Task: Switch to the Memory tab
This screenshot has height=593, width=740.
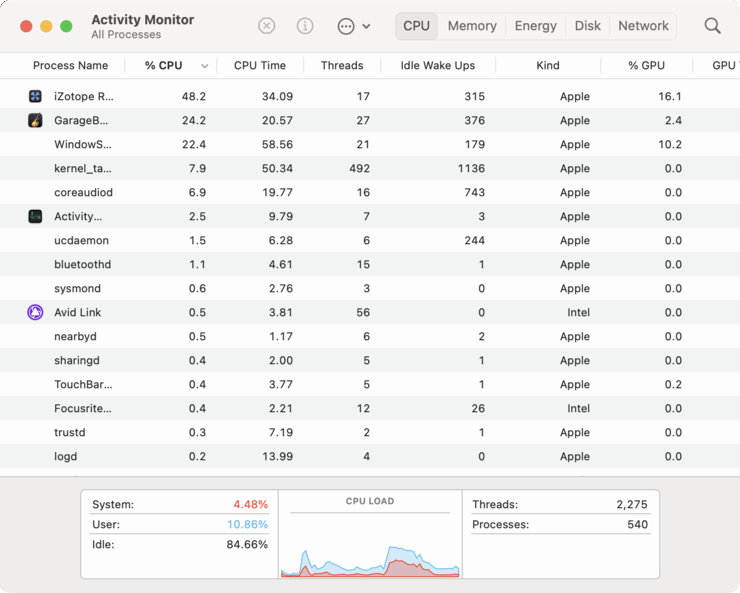Action: point(472,26)
